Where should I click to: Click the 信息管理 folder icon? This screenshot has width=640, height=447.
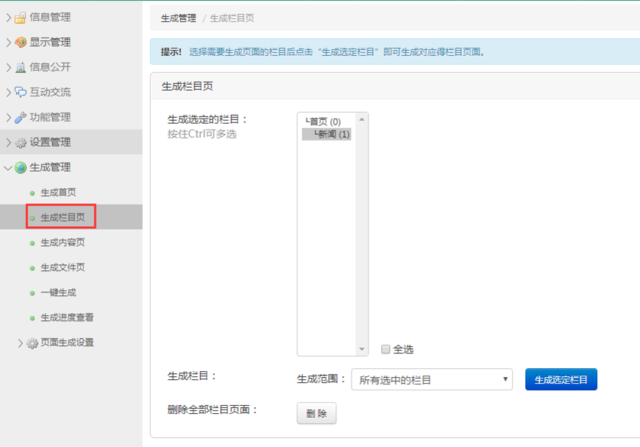tap(20, 17)
